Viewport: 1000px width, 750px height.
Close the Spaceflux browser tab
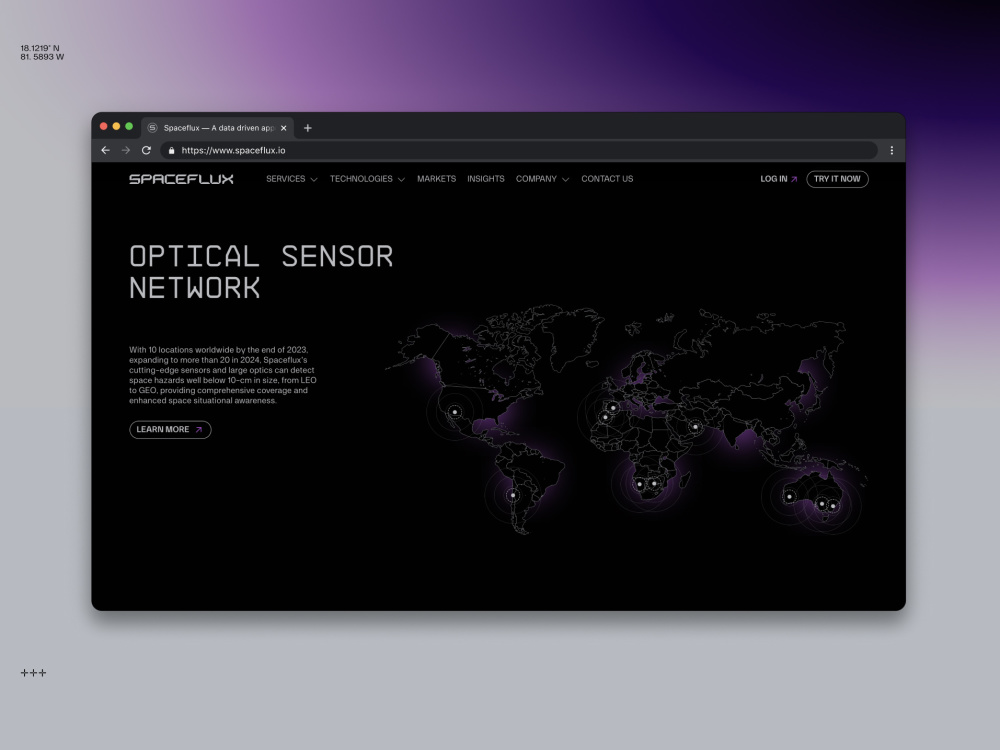pyautogui.click(x=284, y=128)
